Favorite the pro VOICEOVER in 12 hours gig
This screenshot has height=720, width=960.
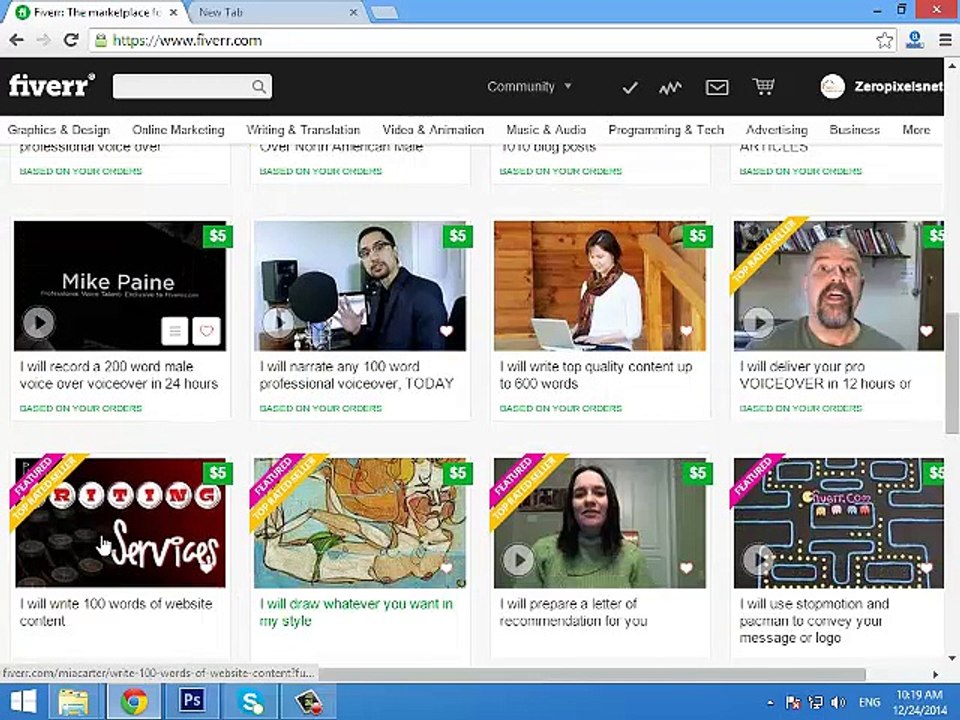pyautogui.click(x=926, y=331)
